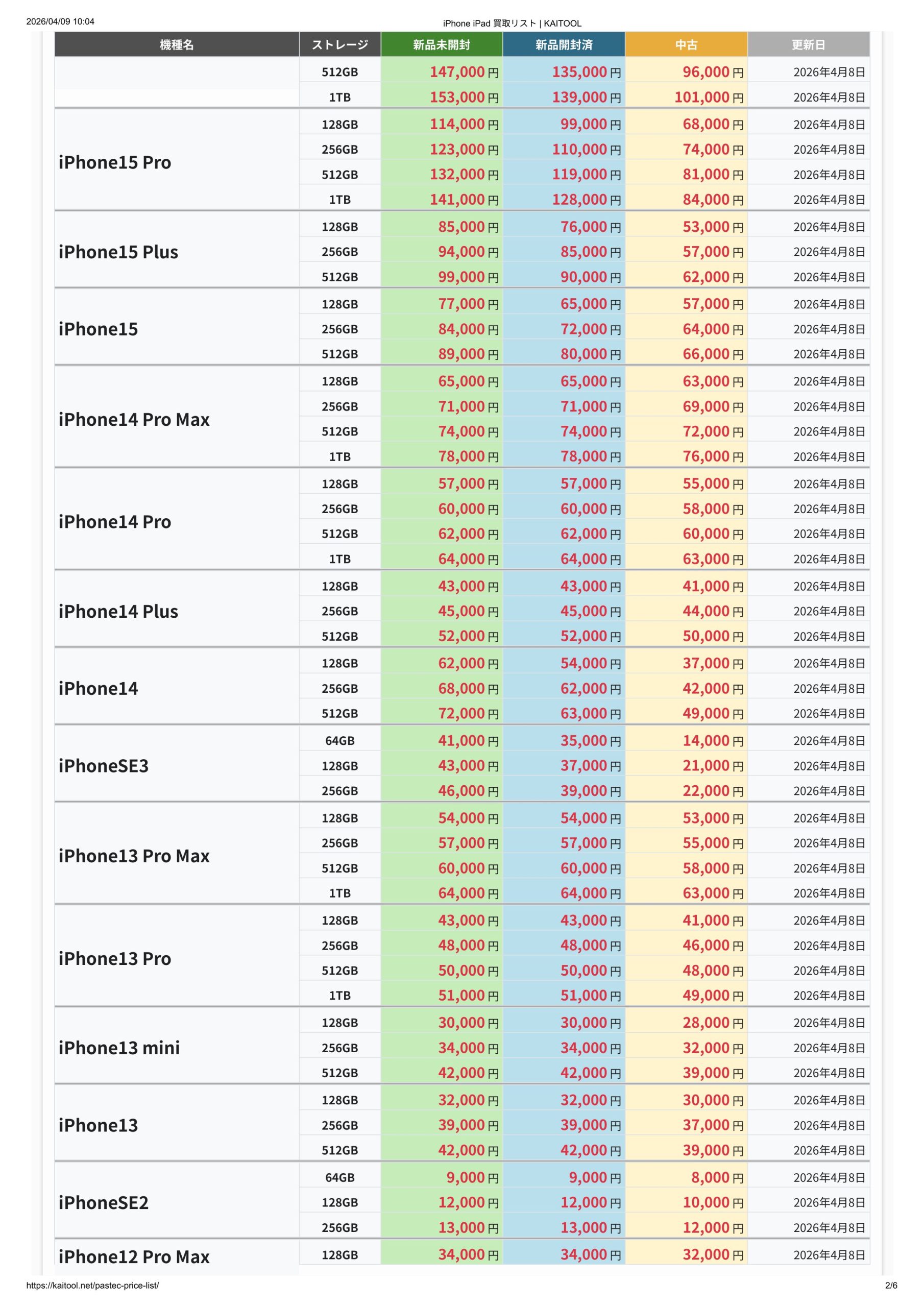This screenshot has width=924, height=1307.
Task: Click the blue 新品開封済 header
Action: [564, 44]
